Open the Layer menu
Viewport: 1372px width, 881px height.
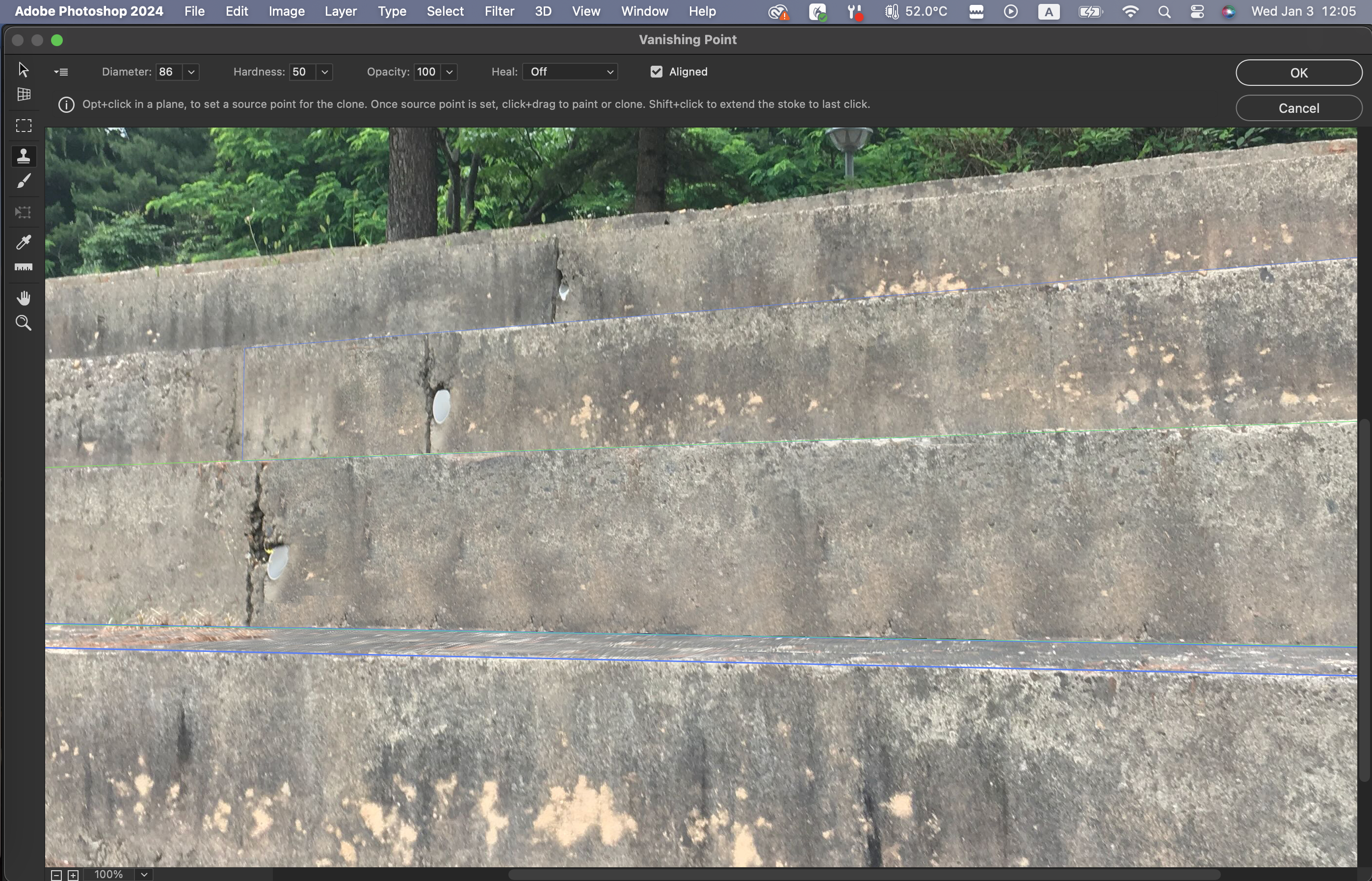[341, 11]
